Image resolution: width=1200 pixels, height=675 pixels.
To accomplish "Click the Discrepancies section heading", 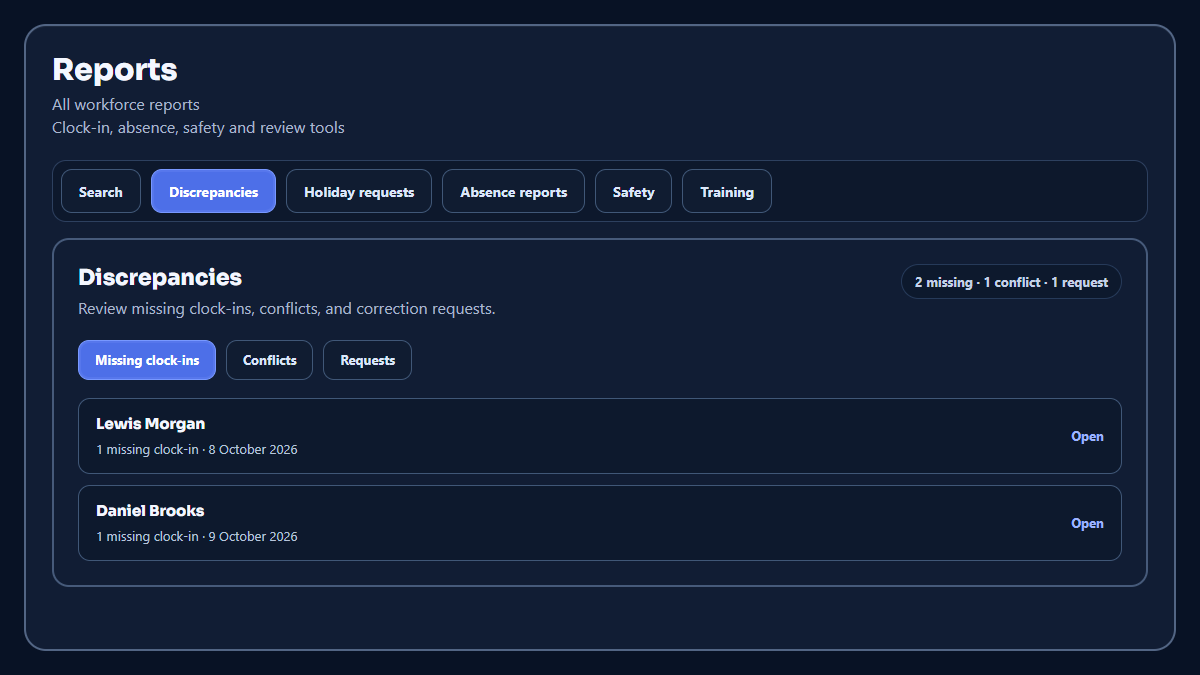I will [x=160, y=277].
